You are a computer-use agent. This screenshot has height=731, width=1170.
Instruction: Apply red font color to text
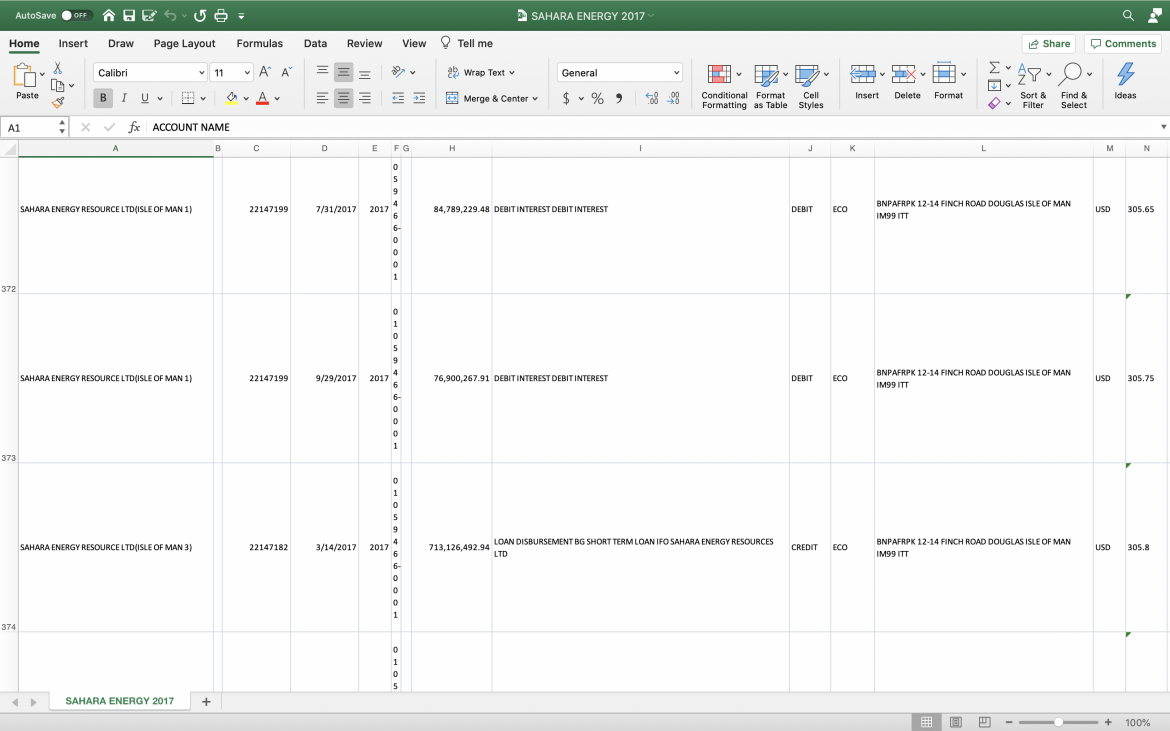click(263, 98)
